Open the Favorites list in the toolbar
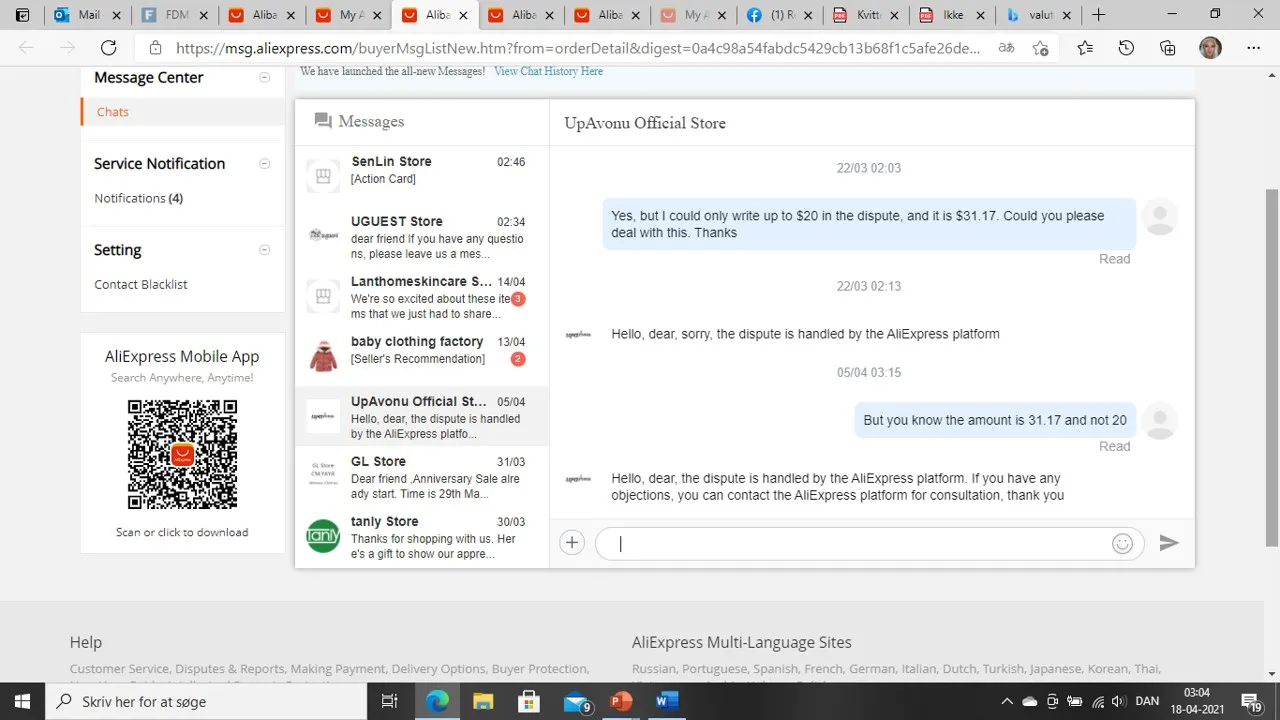Image resolution: width=1280 pixels, height=720 pixels. pos(1085,48)
